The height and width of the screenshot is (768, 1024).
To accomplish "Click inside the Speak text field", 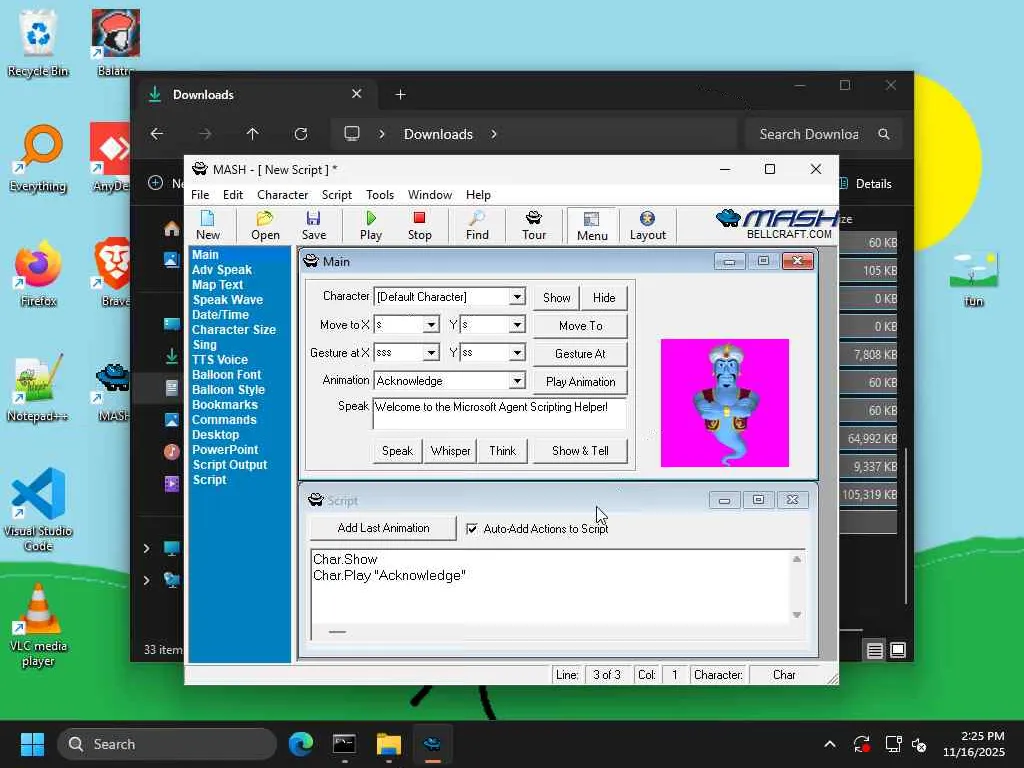I will tap(500, 413).
